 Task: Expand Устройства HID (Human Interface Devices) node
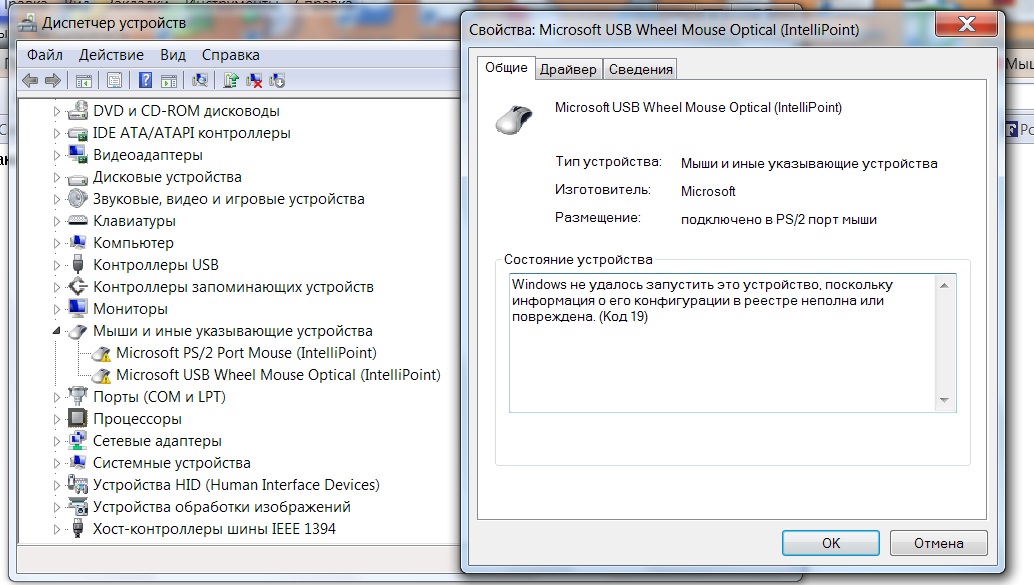coord(57,485)
